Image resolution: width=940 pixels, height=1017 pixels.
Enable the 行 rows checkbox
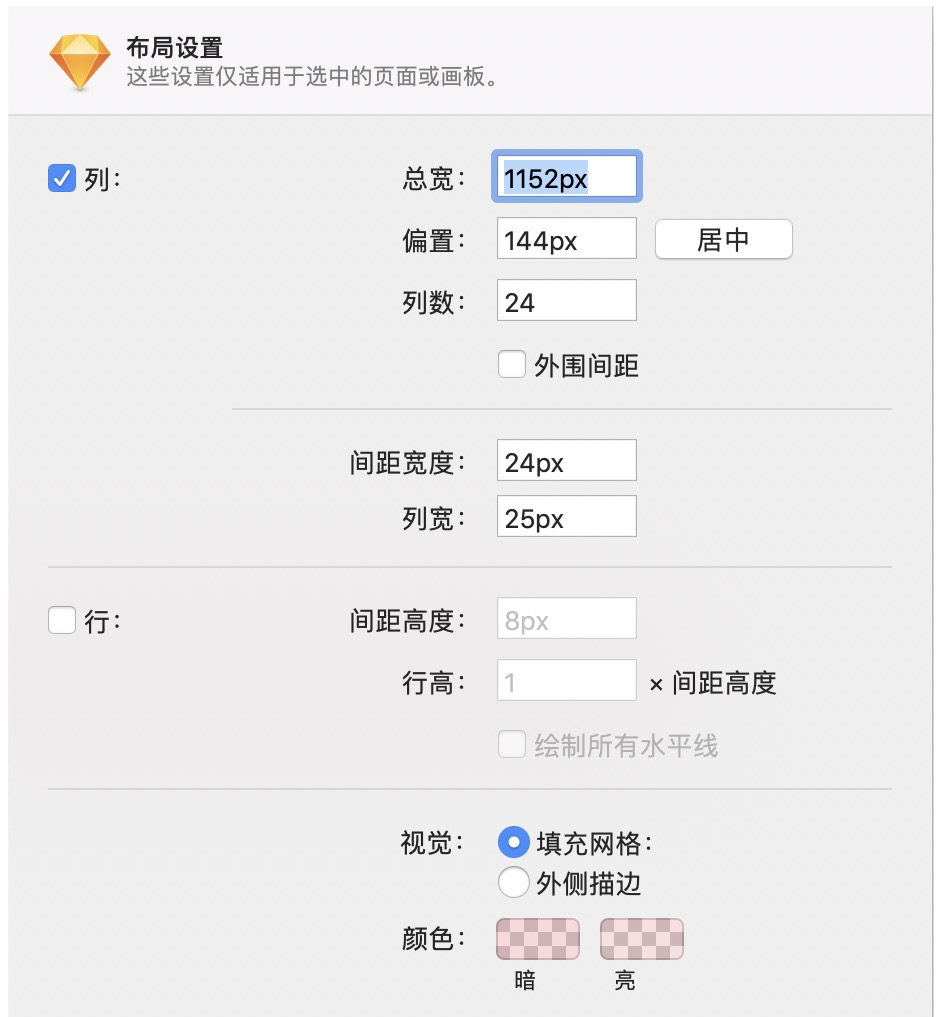(x=62, y=620)
